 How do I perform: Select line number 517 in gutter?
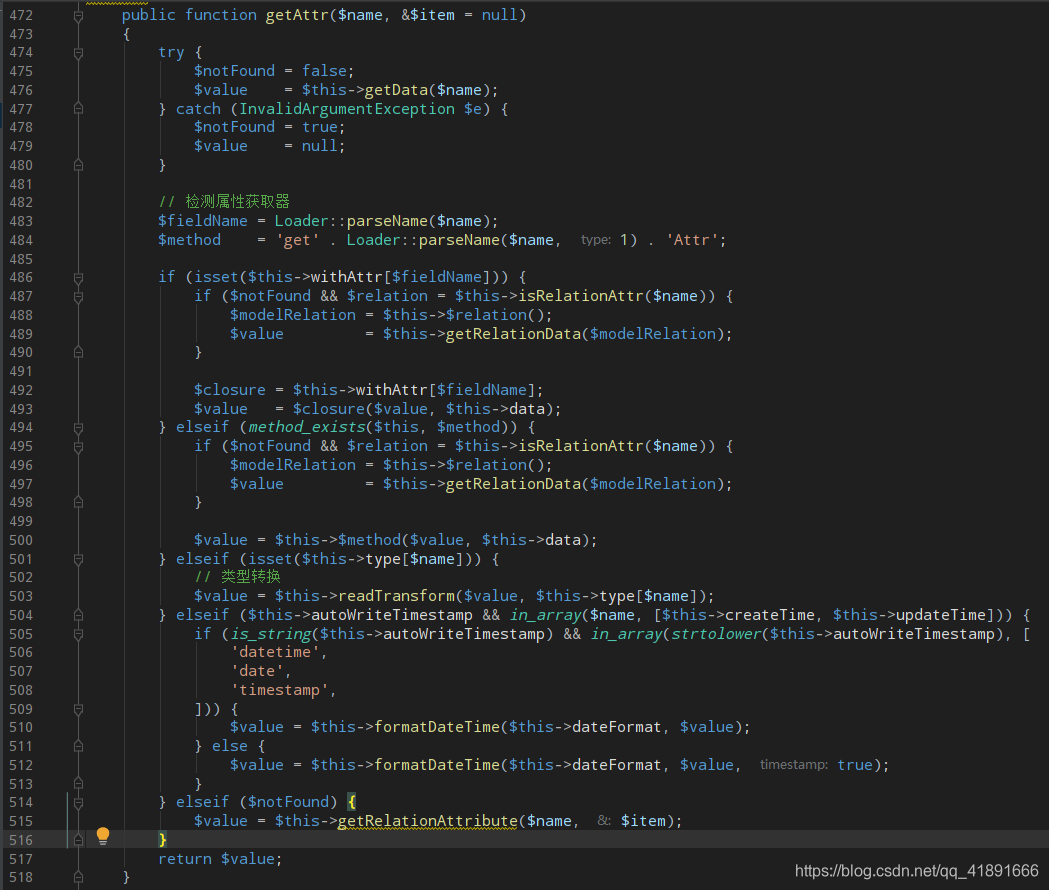point(21,859)
